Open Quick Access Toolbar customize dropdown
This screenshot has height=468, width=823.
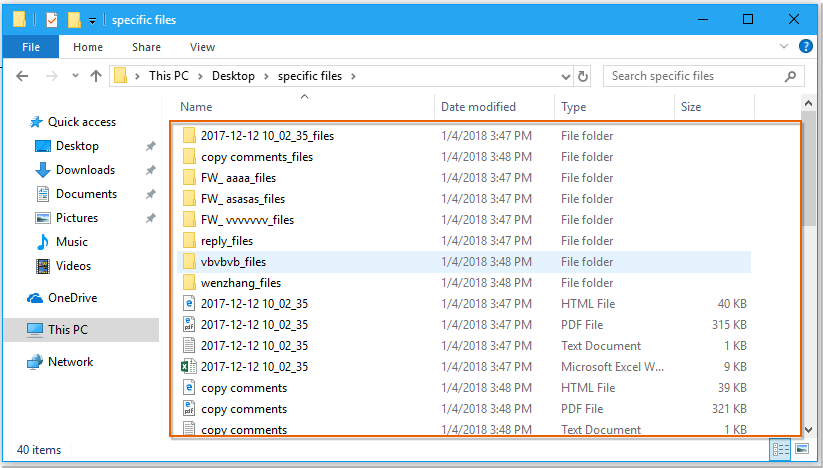(x=93, y=20)
